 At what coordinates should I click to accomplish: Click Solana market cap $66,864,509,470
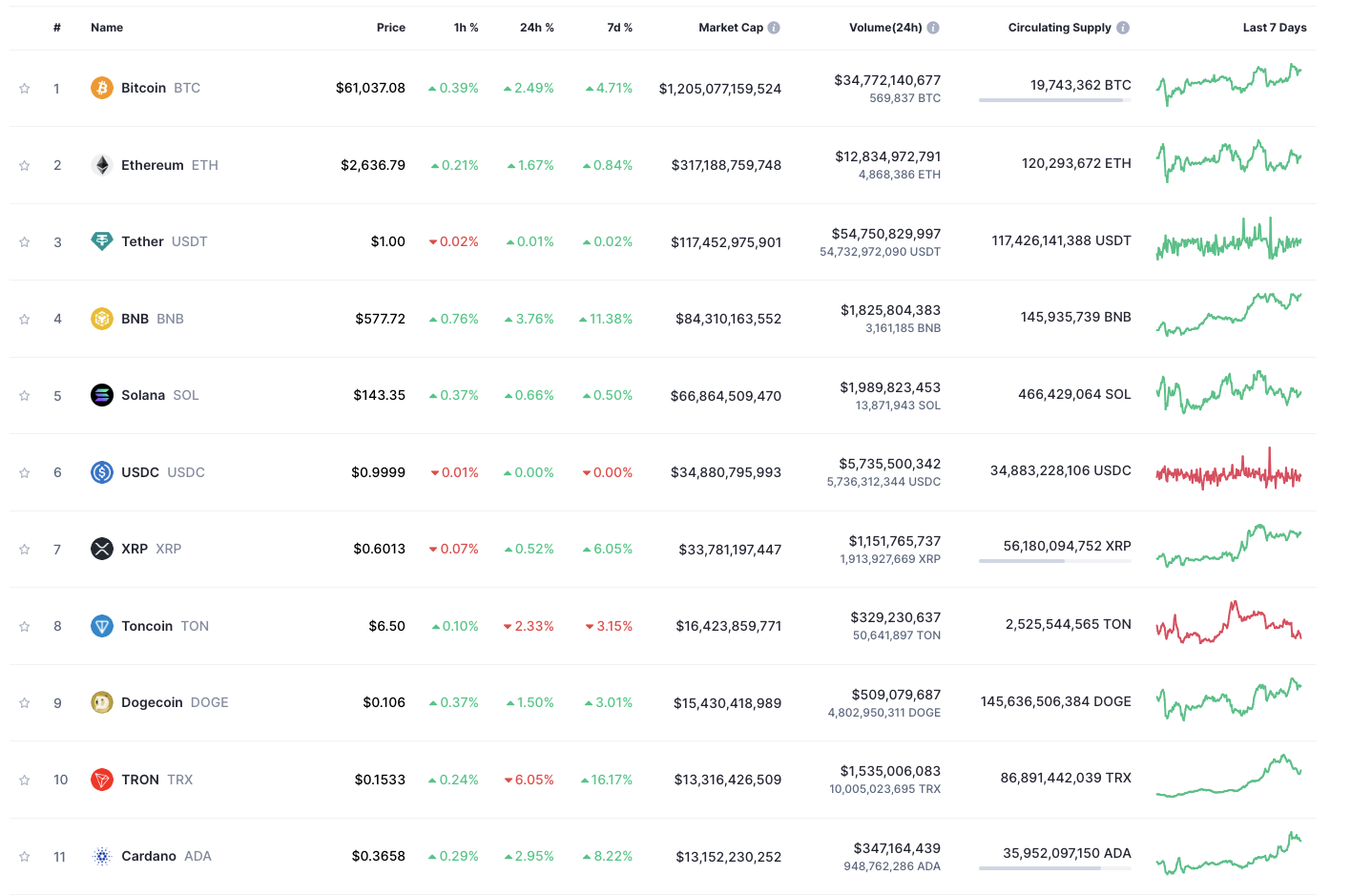(x=726, y=396)
